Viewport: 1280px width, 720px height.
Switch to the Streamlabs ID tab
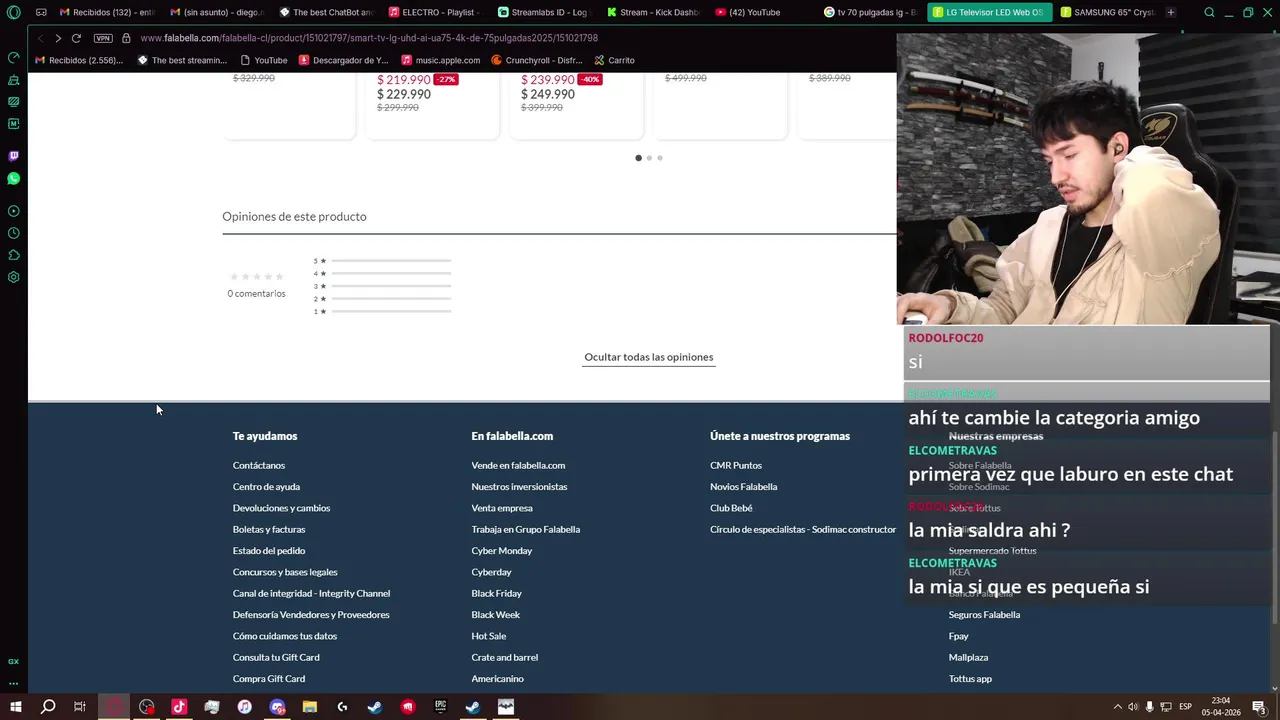(x=546, y=12)
